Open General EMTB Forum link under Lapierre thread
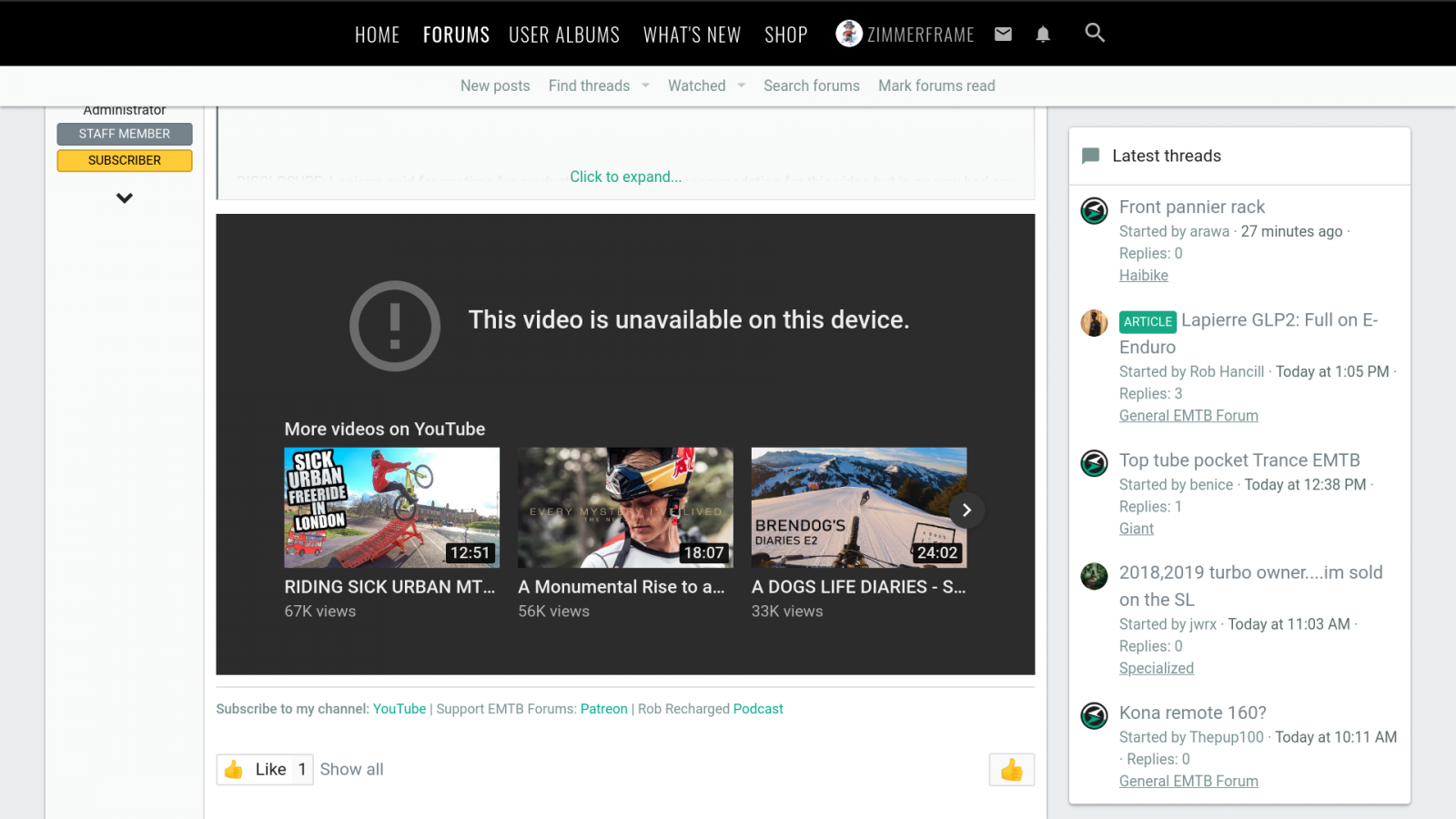Image resolution: width=1456 pixels, height=819 pixels. point(1188,415)
